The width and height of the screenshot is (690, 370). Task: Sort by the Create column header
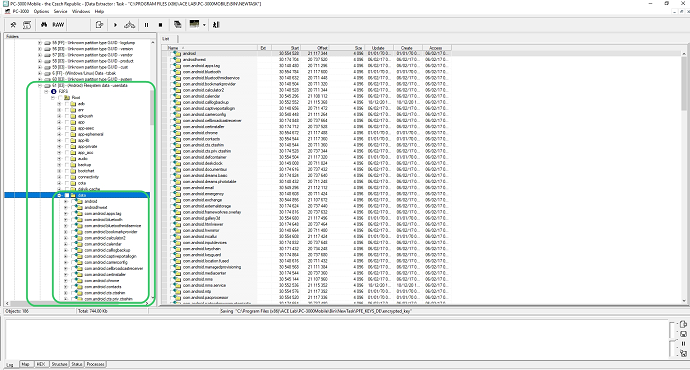coord(408,48)
